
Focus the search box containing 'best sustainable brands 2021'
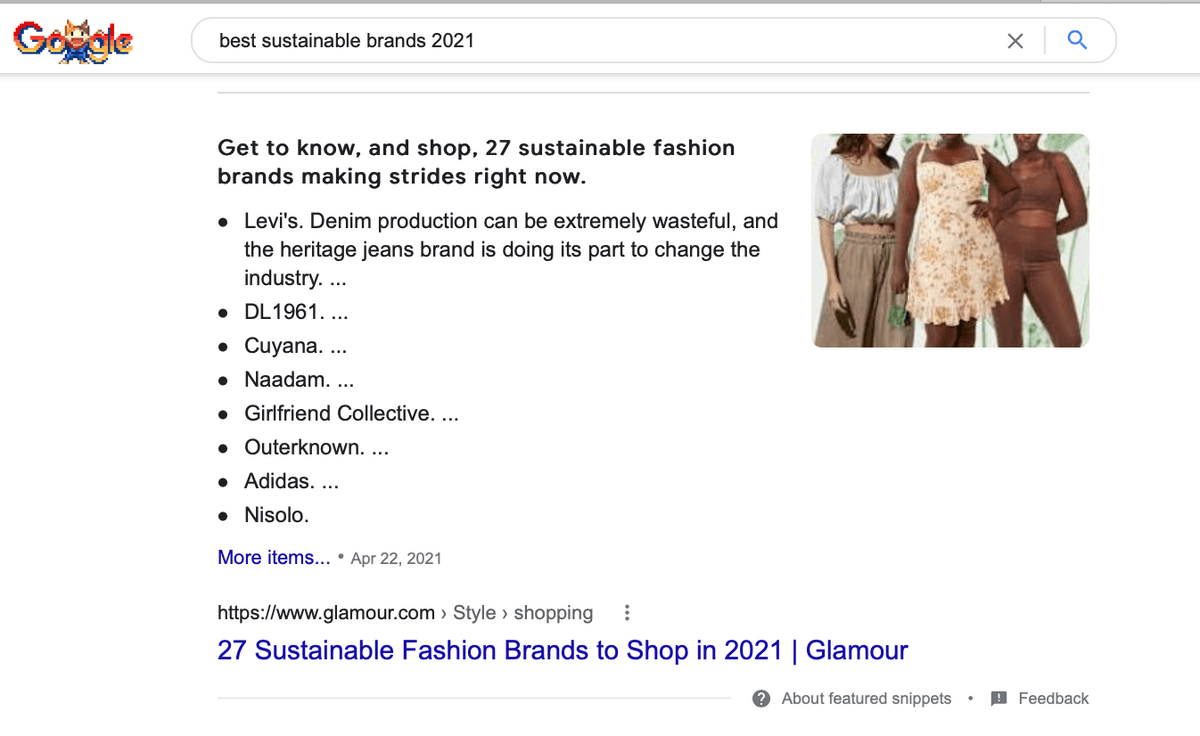(600, 41)
